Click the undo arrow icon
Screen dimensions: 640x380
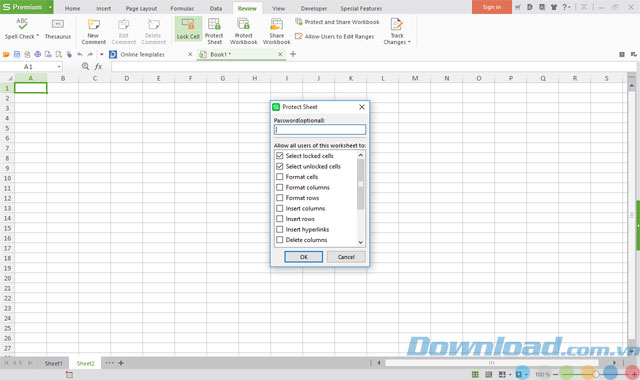click(80, 54)
